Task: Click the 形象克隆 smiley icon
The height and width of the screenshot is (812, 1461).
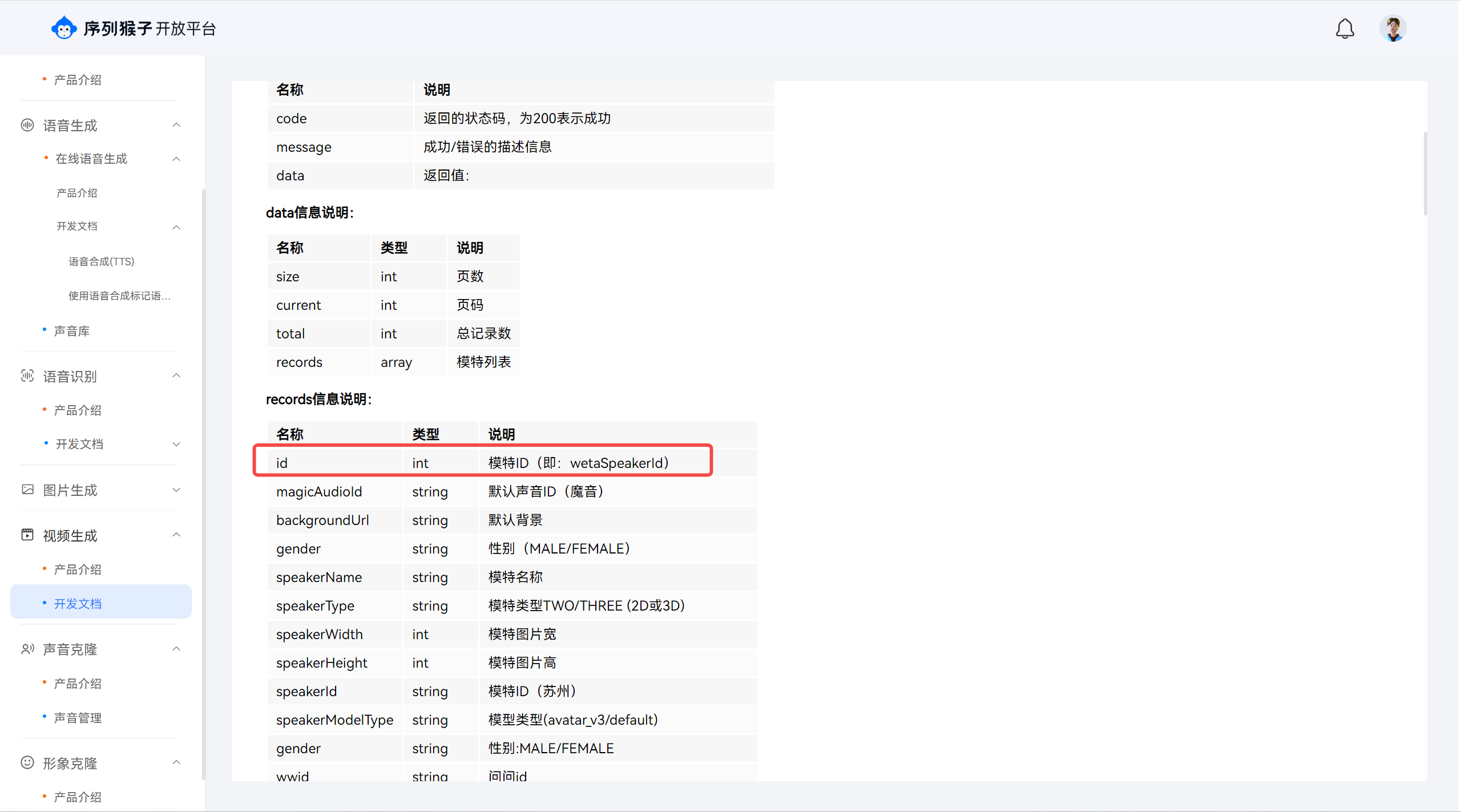Action: coord(27,763)
